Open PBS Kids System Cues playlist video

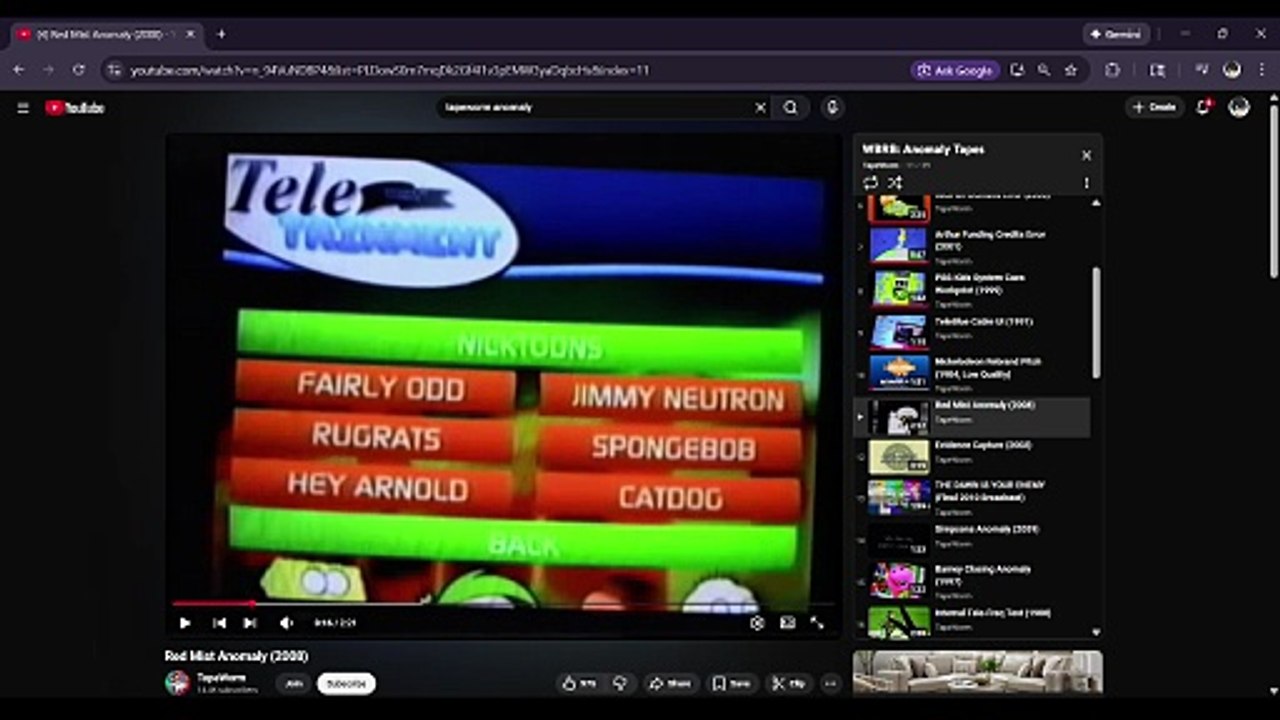pos(972,288)
